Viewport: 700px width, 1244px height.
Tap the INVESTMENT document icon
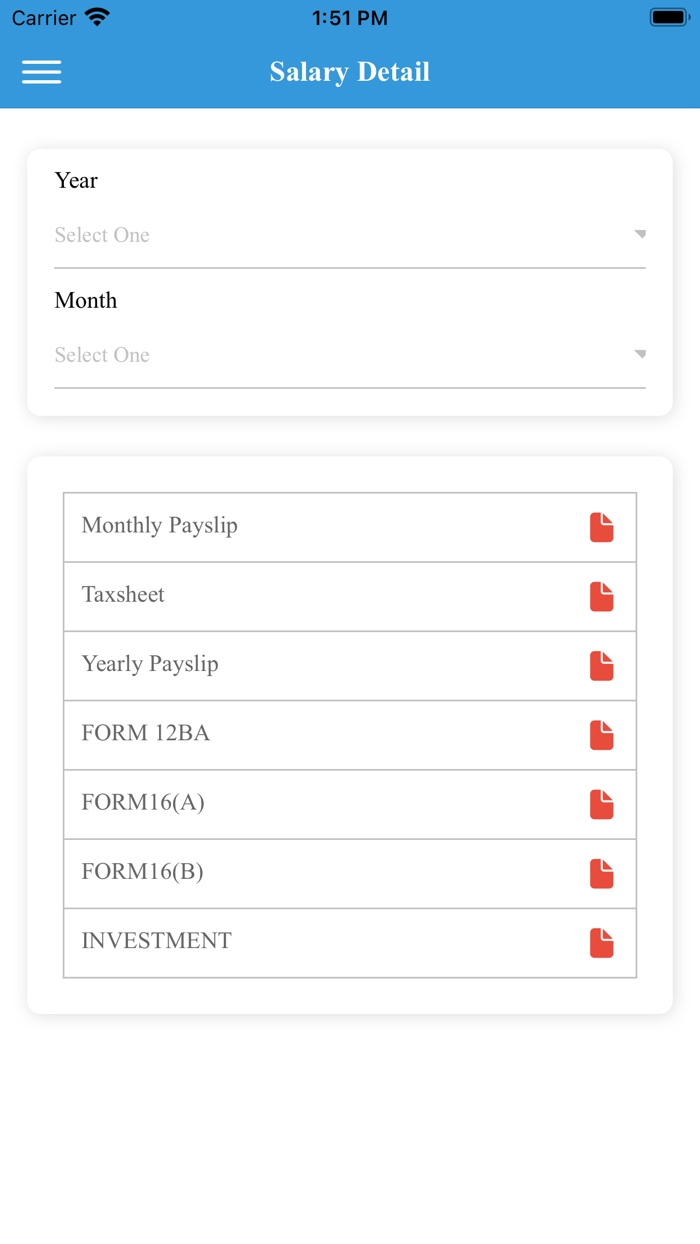pyautogui.click(x=601, y=942)
